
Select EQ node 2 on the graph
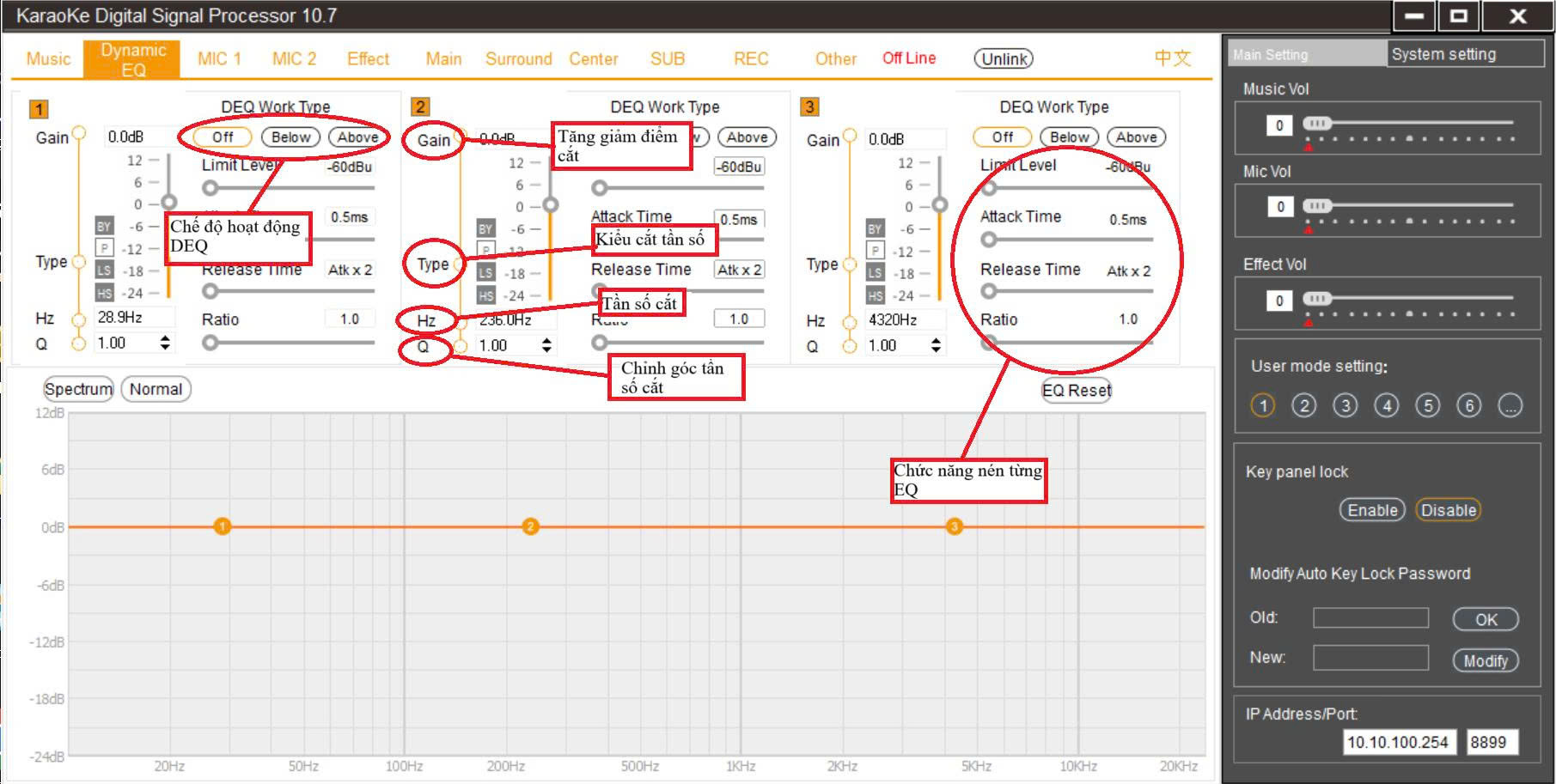(530, 526)
